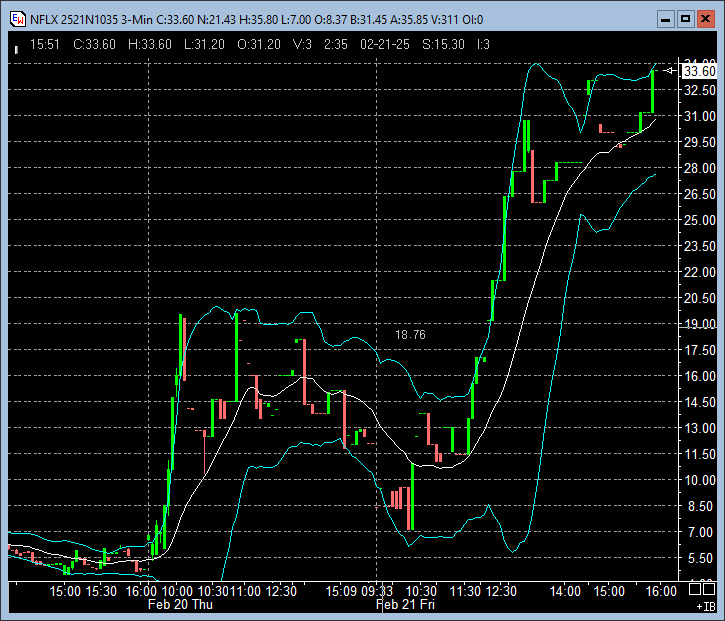Image resolution: width=725 pixels, height=621 pixels.
Task: Click the 13.00 price axis label
Action: point(700,428)
